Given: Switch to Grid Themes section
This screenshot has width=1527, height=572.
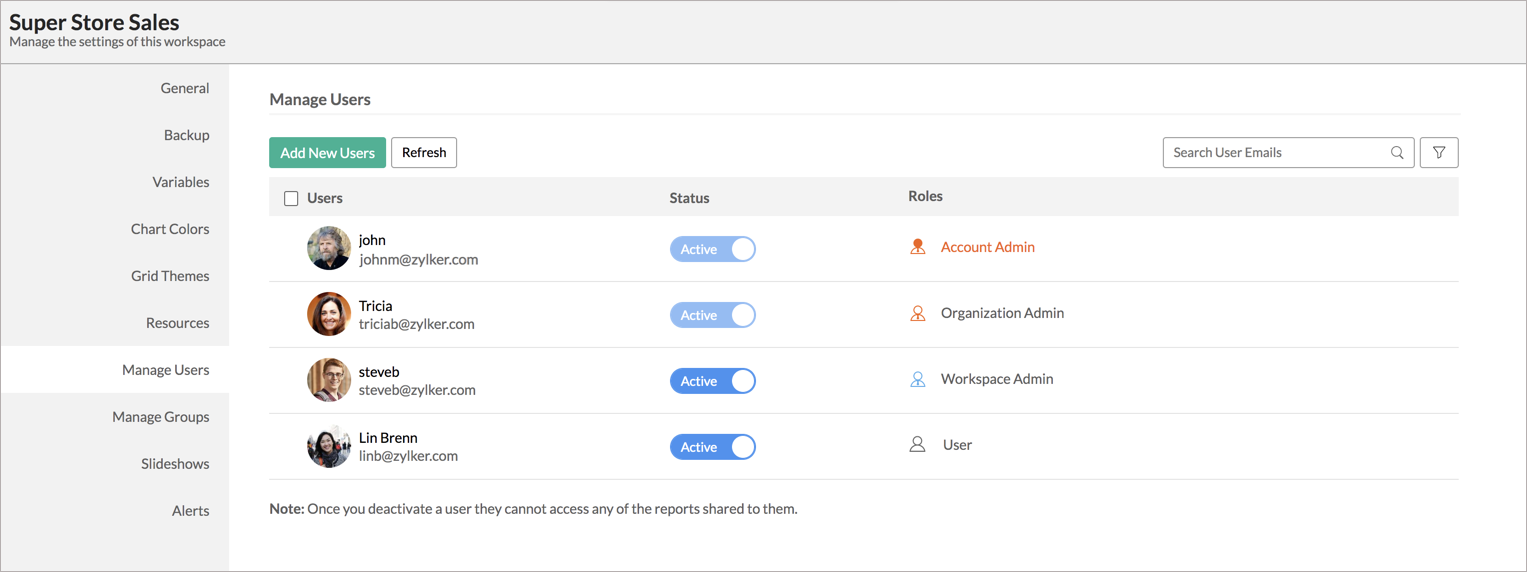Looking at the screenshot, I should coord(170,276).
